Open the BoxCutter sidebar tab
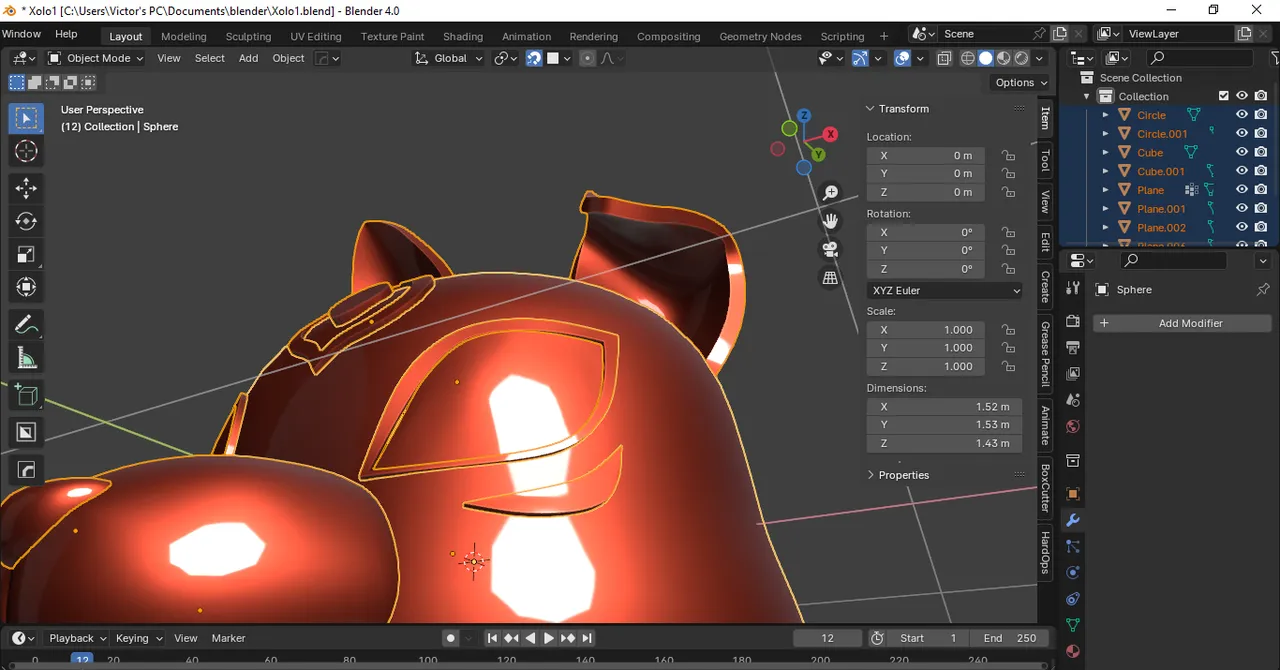This screenshot has height=670, width=1280. coord(1045,487)
